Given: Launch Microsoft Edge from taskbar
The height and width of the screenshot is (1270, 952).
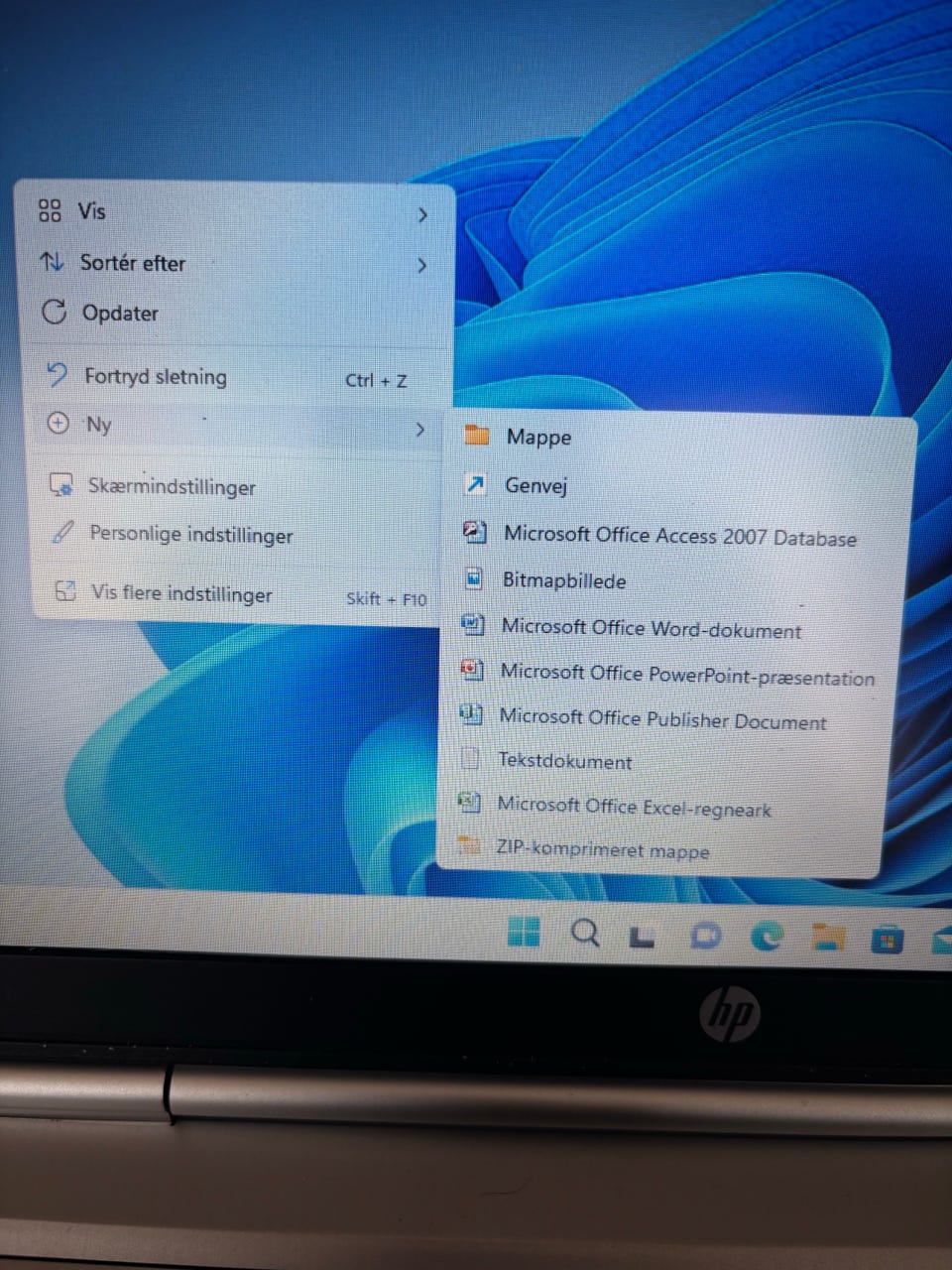Looking at the screenshot, I should (767, 936).
